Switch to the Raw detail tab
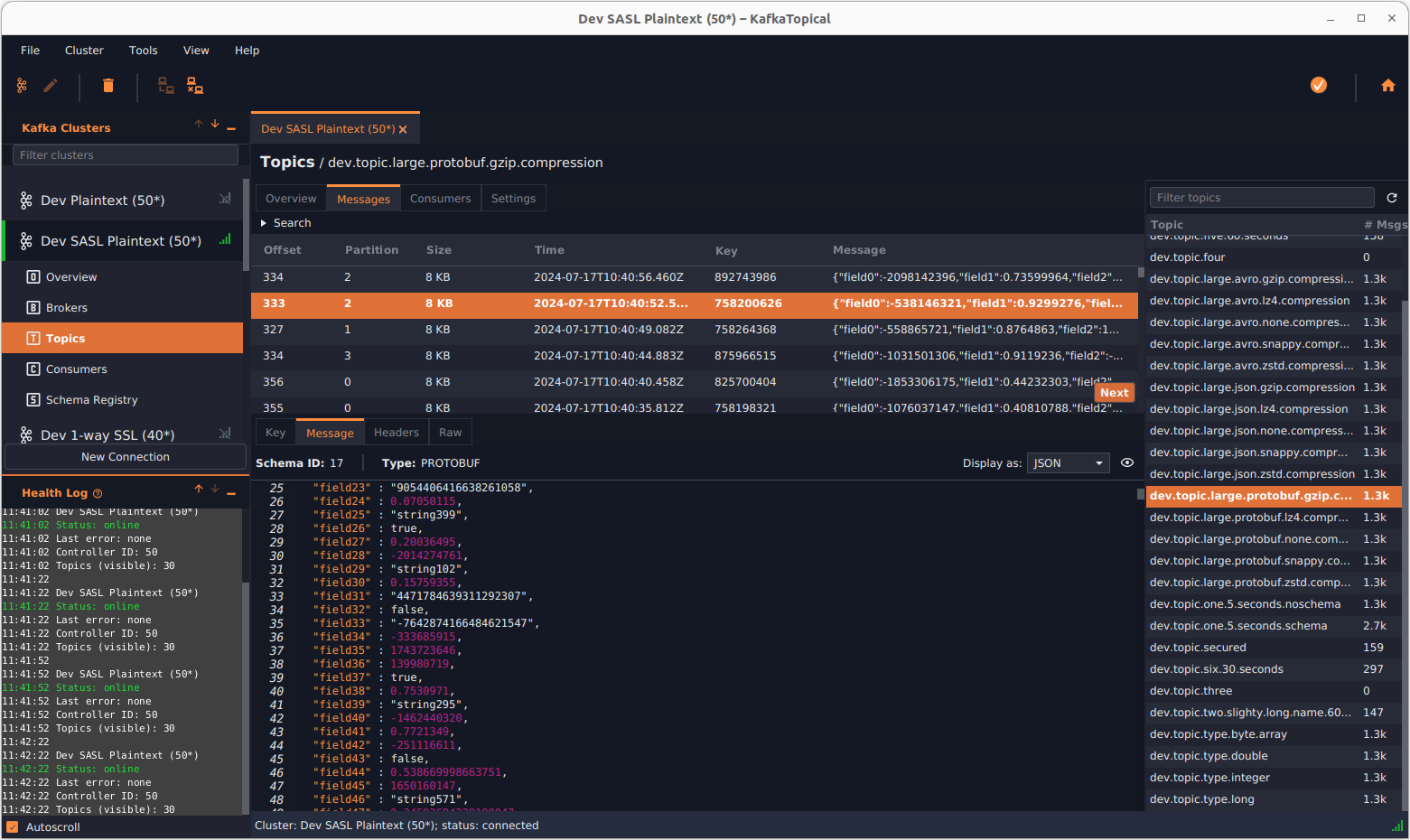This screenshot has height=840, width=1410. (450, 433)
